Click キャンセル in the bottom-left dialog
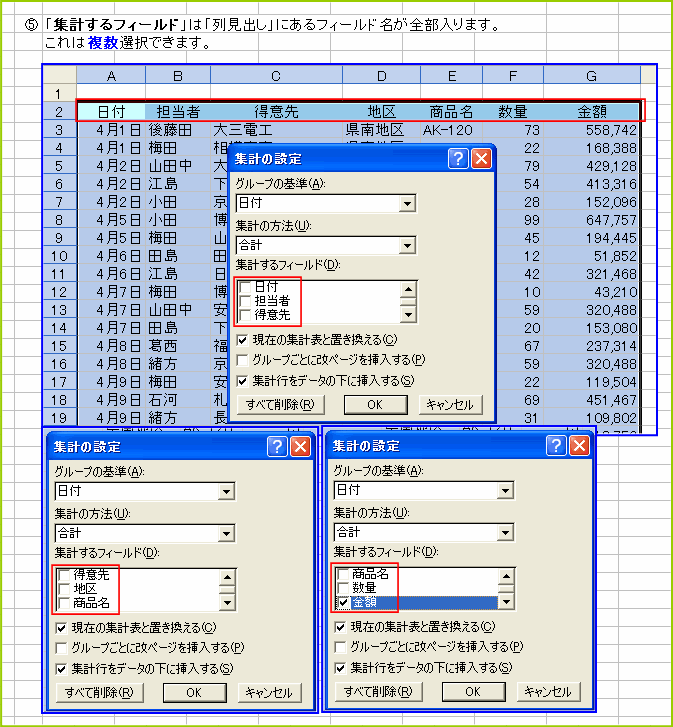Screen dimensions: 673x727 coord(269,693)
